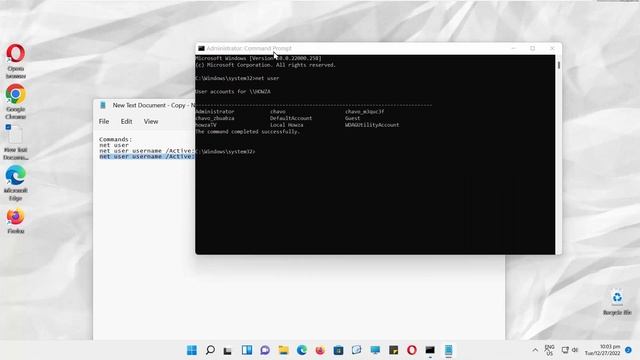Screen dimensions: 640x360
Task: Click 'DefaultAccount' in the Command Prompt output
Action: (x=291, y=118)
